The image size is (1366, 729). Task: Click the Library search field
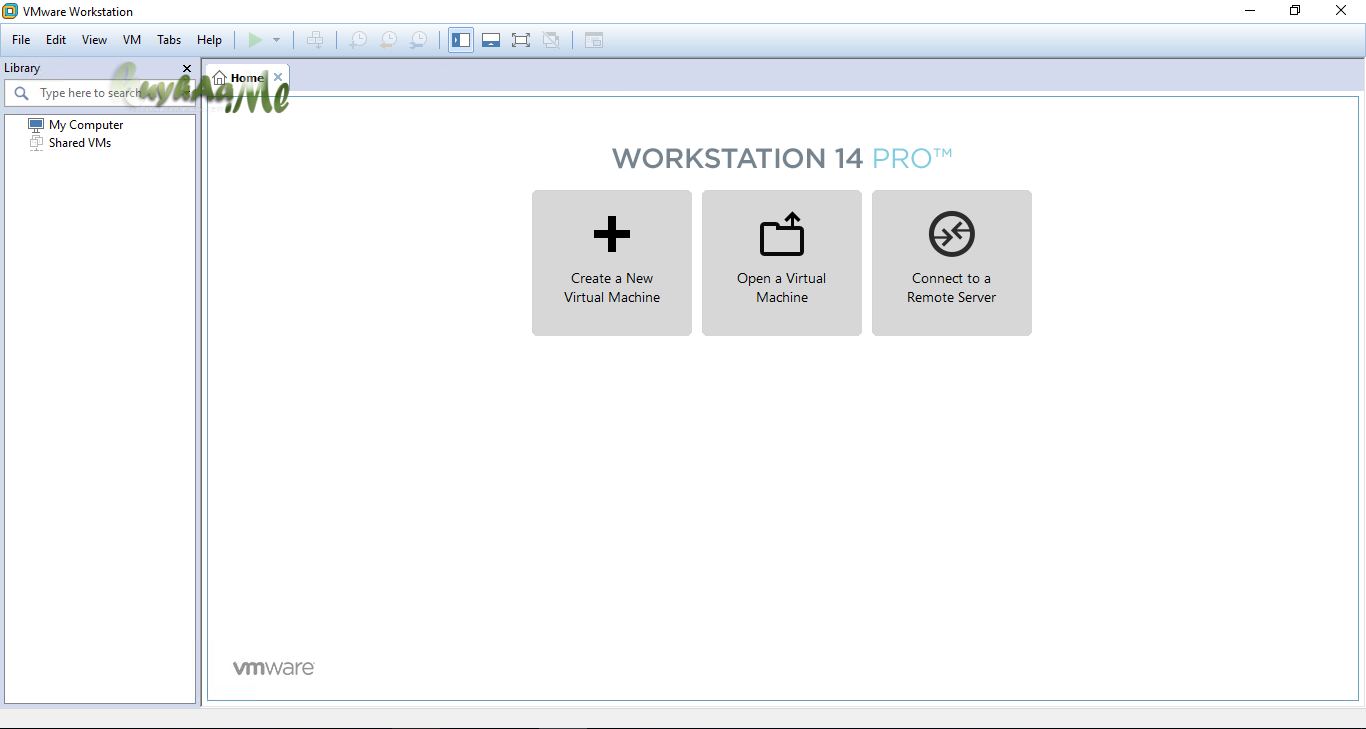click(x=100, y=93)
